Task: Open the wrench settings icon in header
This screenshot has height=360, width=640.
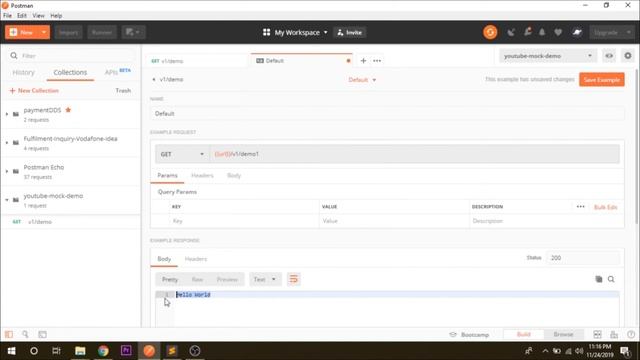Action: pyautogui.click(x=527, y=32)
